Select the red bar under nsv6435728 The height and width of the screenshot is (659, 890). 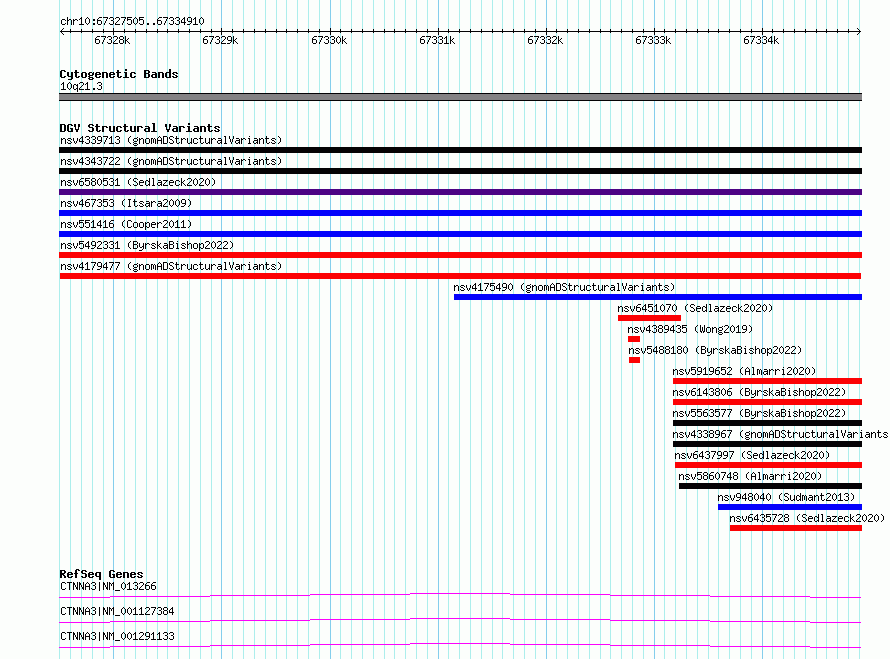796,528
